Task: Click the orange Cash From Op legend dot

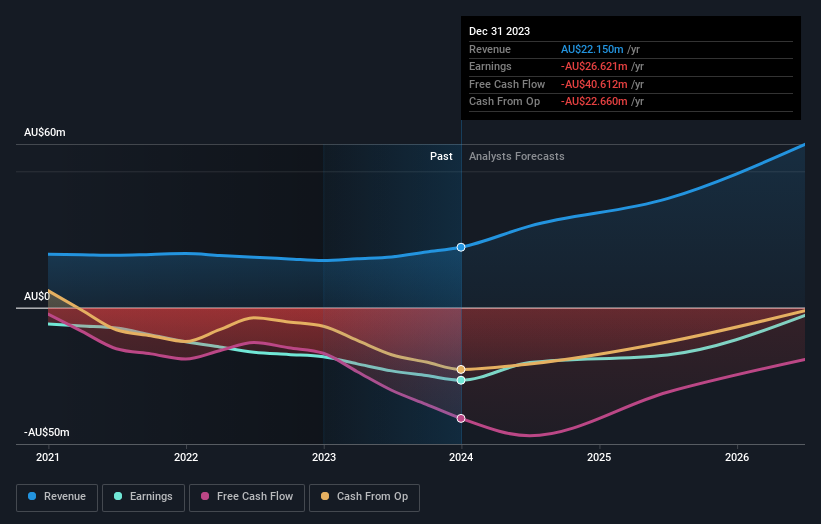Action: click(325, 496)
